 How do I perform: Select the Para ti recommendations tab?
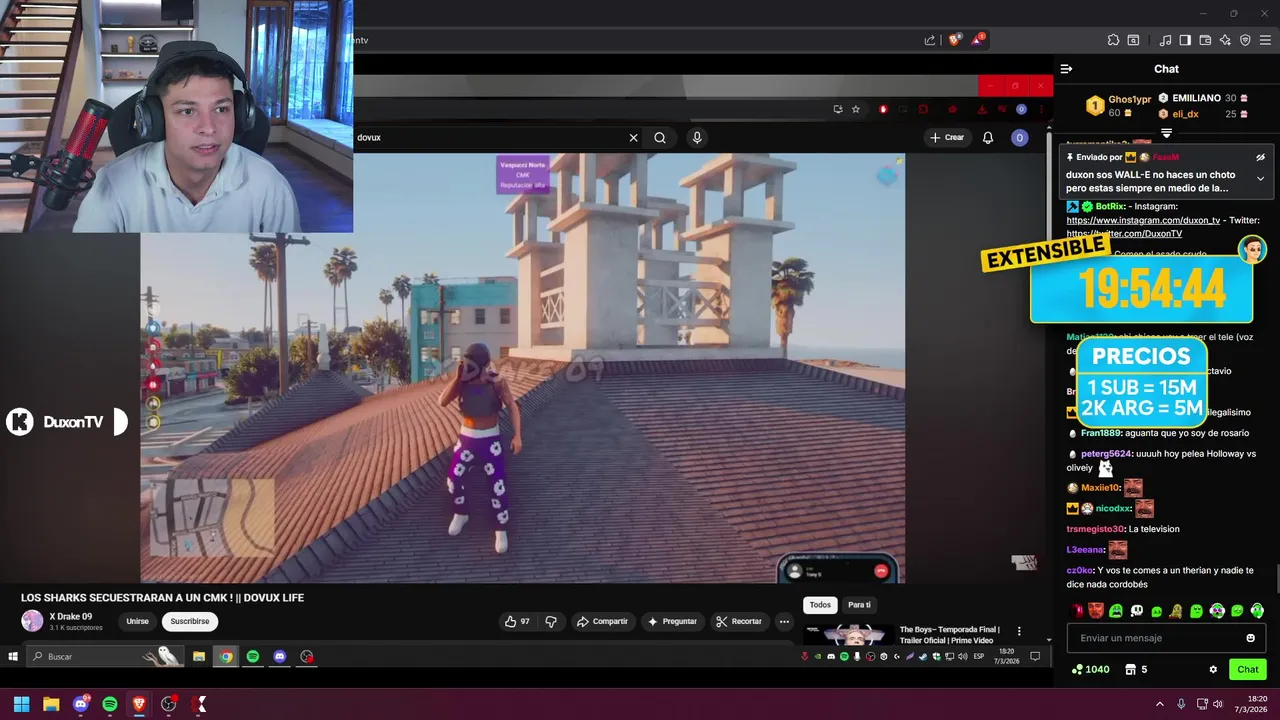pos(859,605)
